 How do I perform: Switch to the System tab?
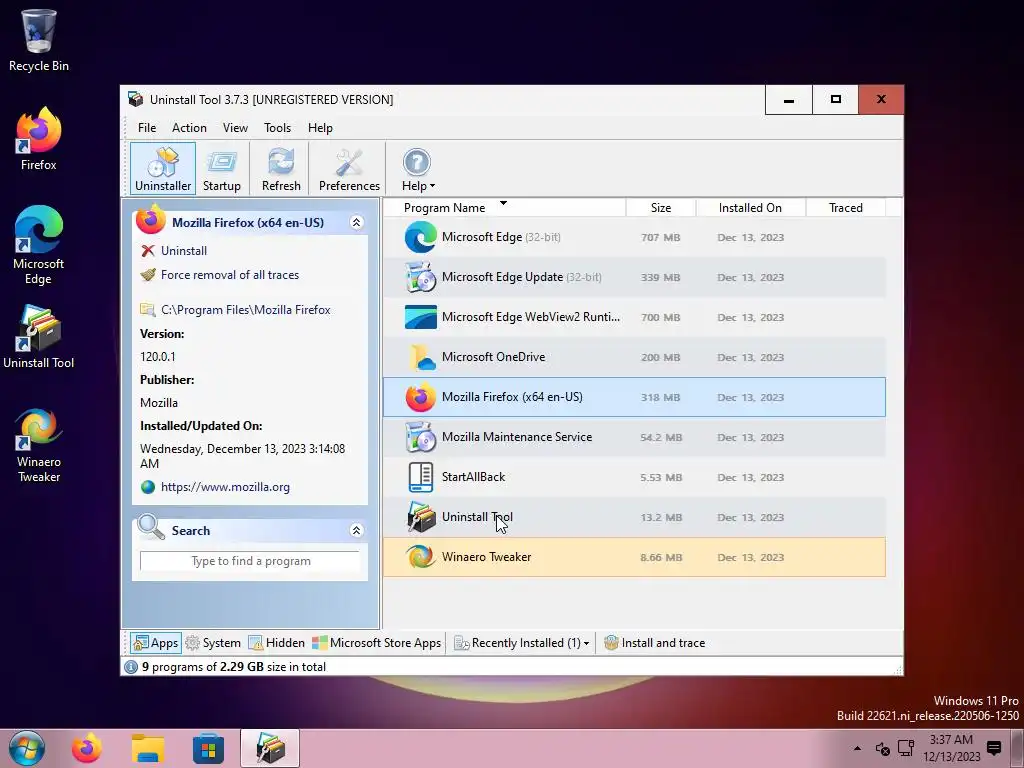pos(213,643)
